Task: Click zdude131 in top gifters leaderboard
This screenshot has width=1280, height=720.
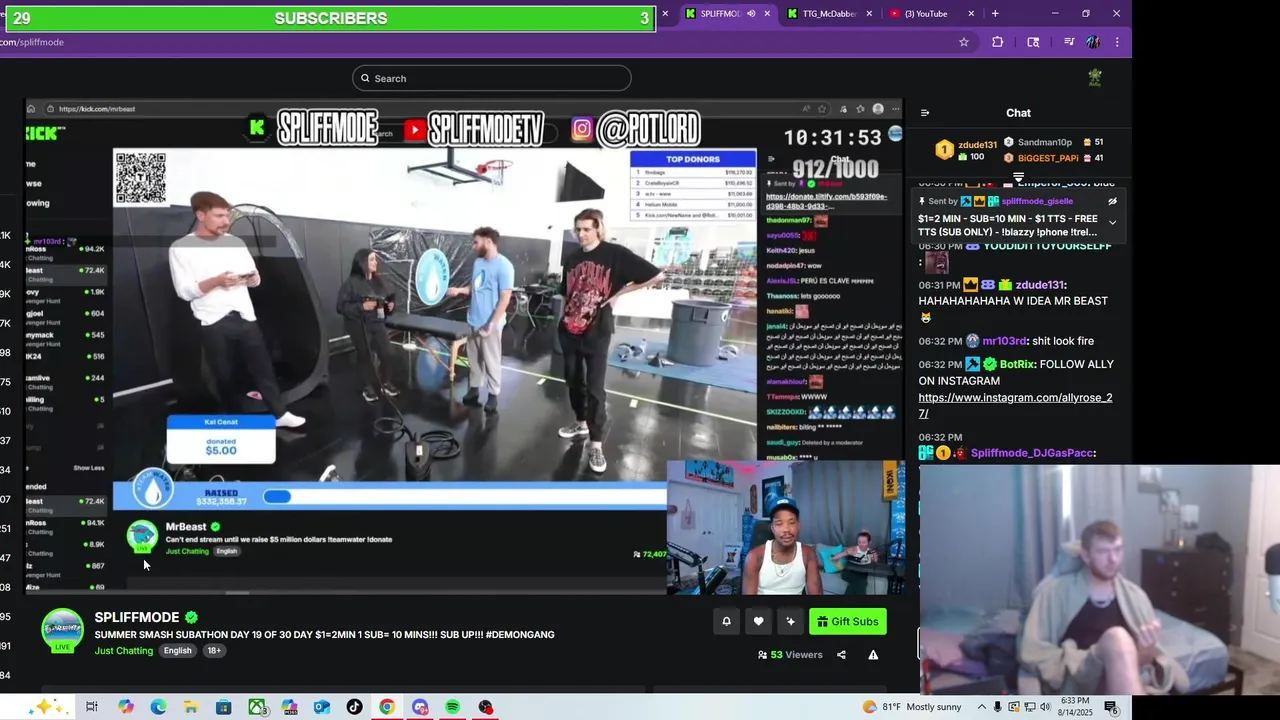Action: click(x=977, y=145)
